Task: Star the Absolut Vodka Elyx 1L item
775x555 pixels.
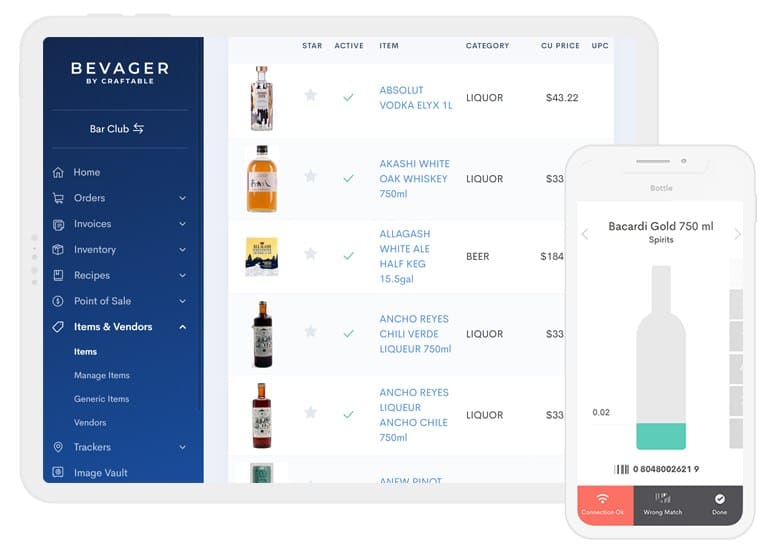Action: pos(310,95)
